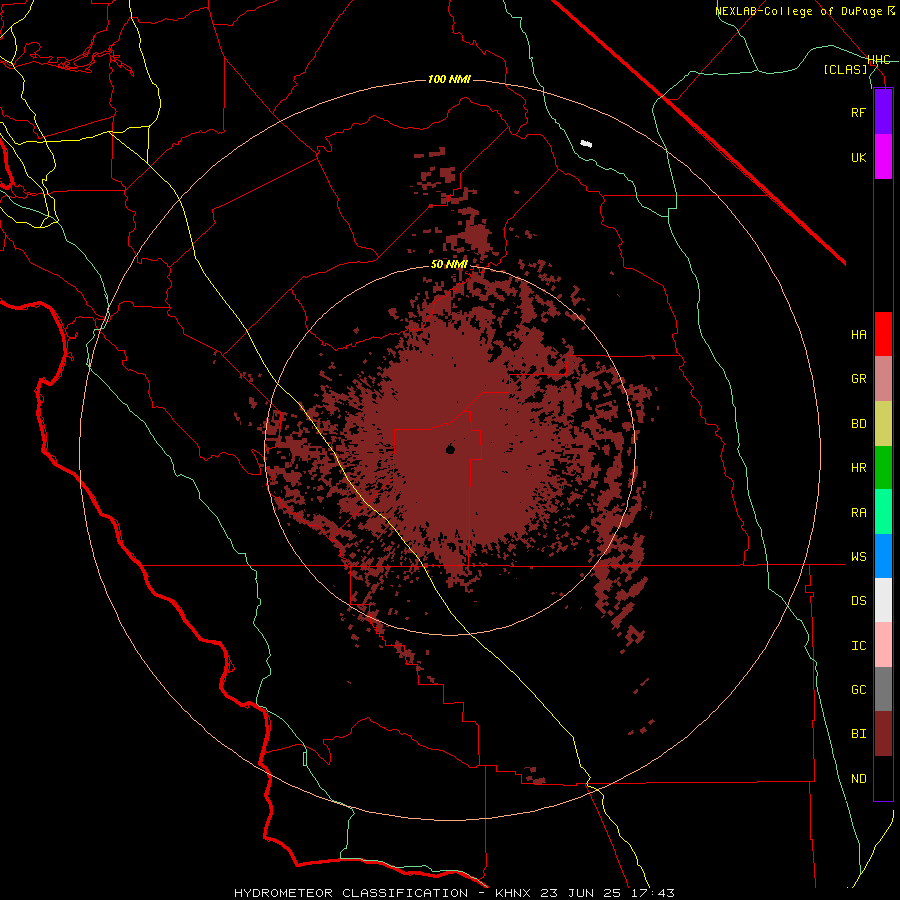Click the [CLAS] legend header
This screenshot has width=900, height=900.
coord(845,70)
